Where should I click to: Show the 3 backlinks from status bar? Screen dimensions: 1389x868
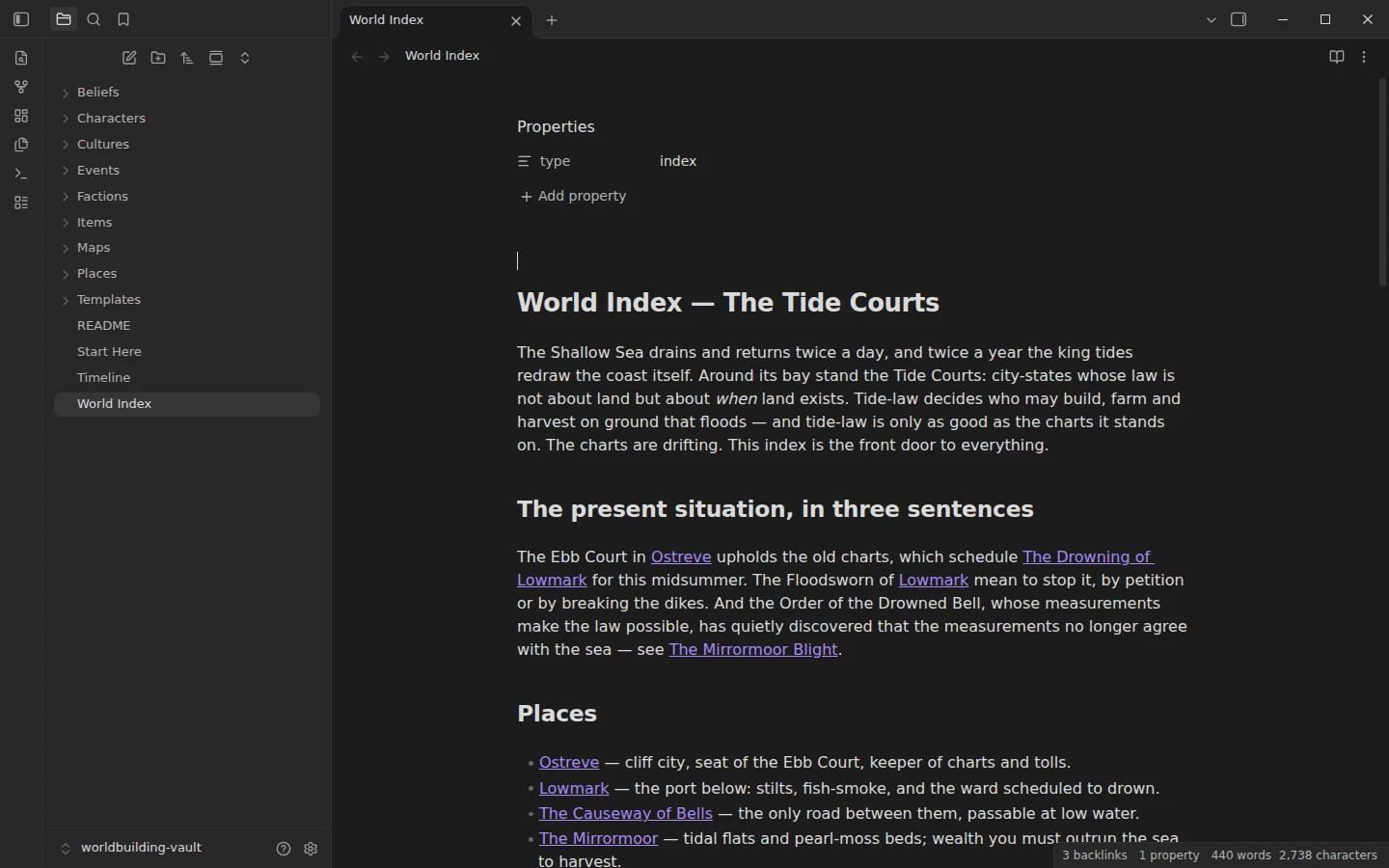pyautogui.click(x=1095, y=855)
